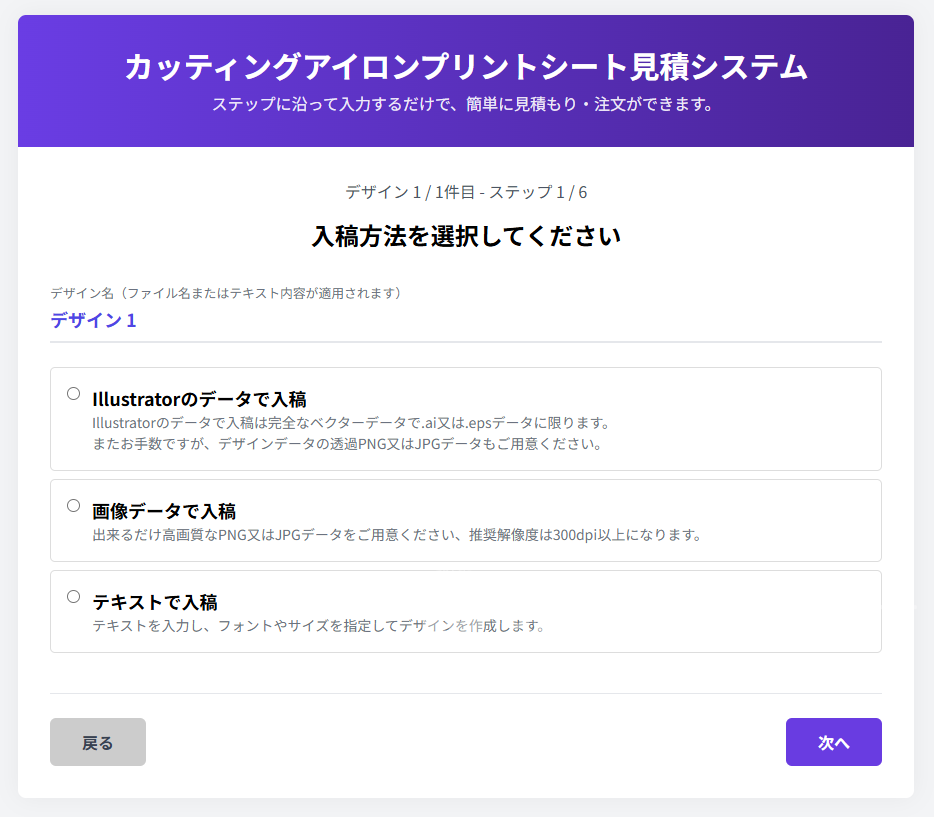Click the Illustratorのデータで入稿 heading
Image resolution: width=934 pixels, height=817 pixels.
click(x=199, y=400)
